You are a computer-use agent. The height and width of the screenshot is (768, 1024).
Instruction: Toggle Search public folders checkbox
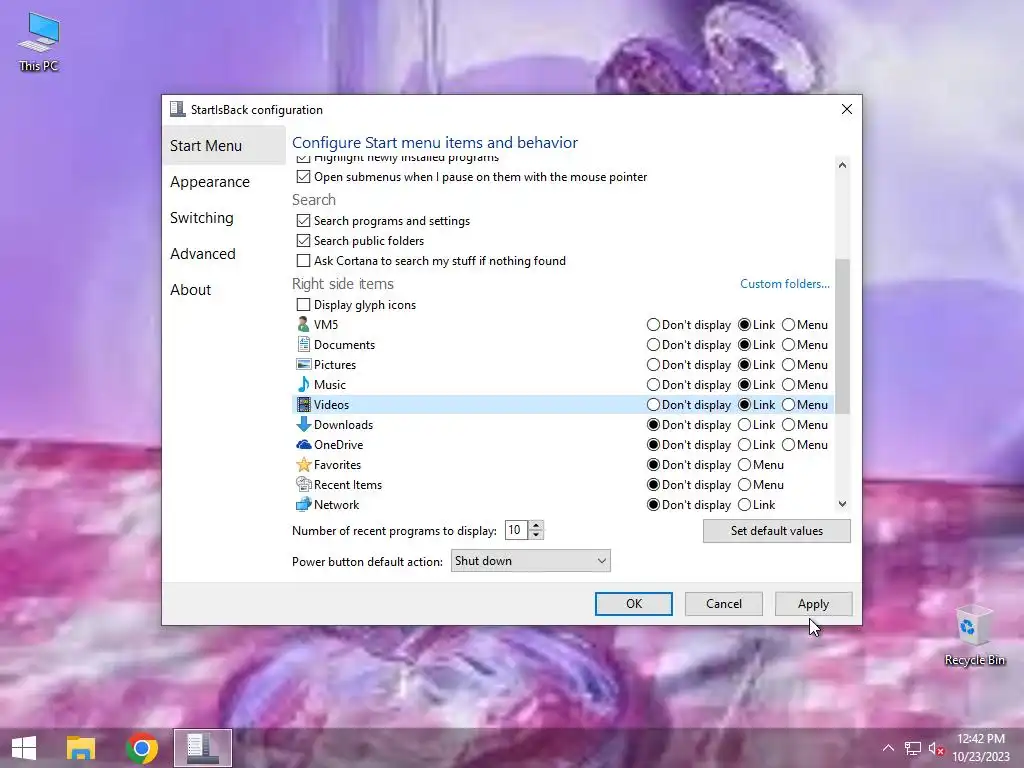coord(303,240)
